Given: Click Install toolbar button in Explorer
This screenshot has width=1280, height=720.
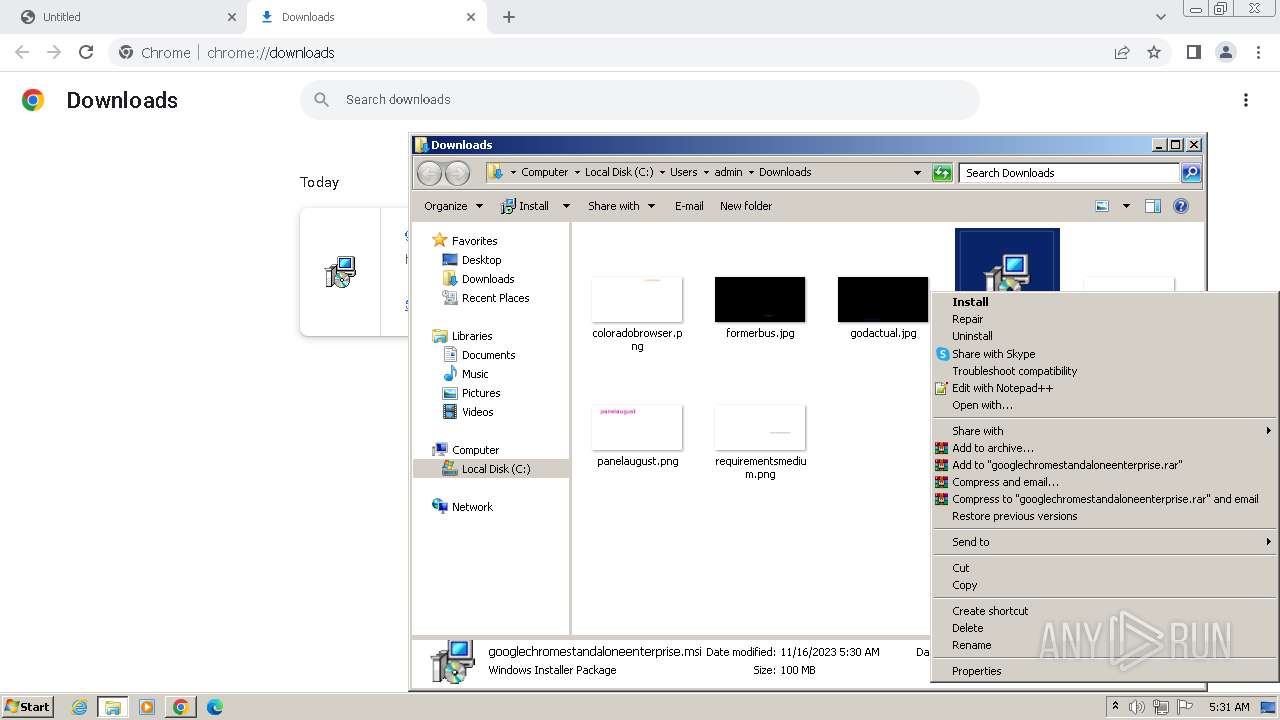Looking at the screenshot, I should coord(525,206).
